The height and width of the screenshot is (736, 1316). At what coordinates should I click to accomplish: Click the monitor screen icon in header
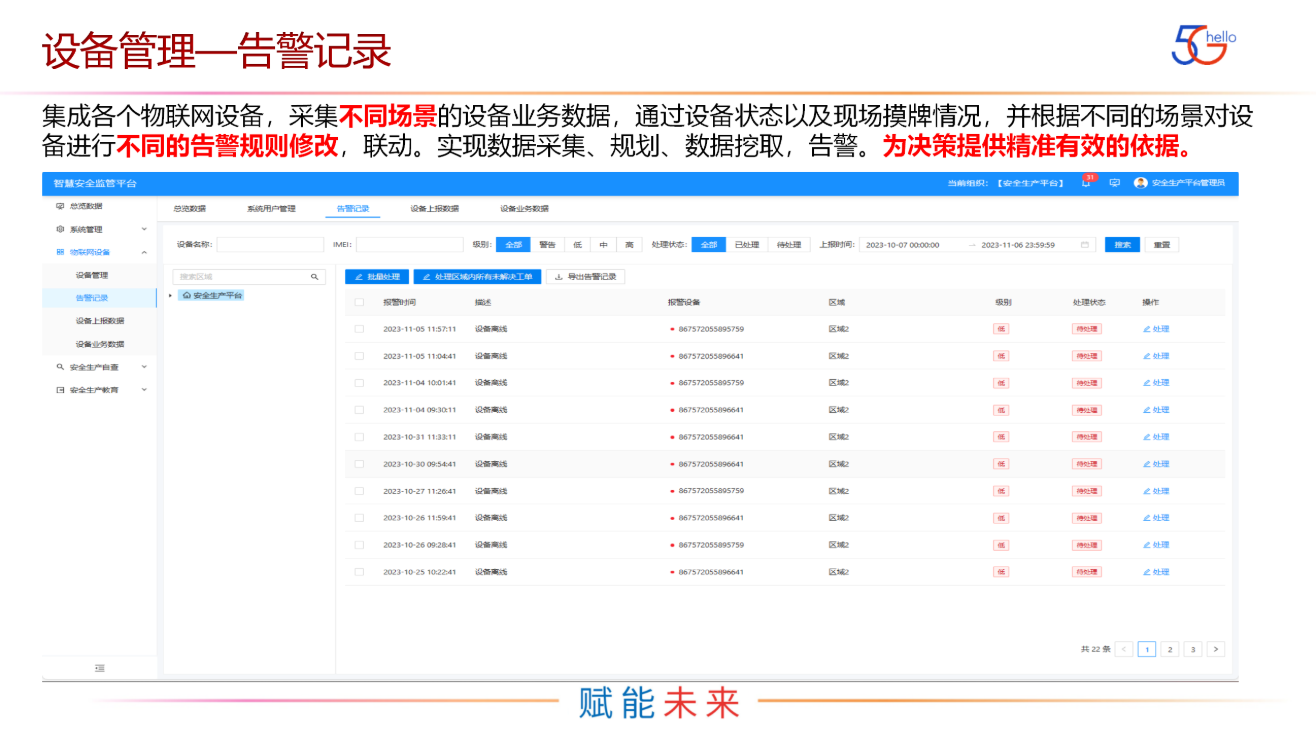(1114, 184)
